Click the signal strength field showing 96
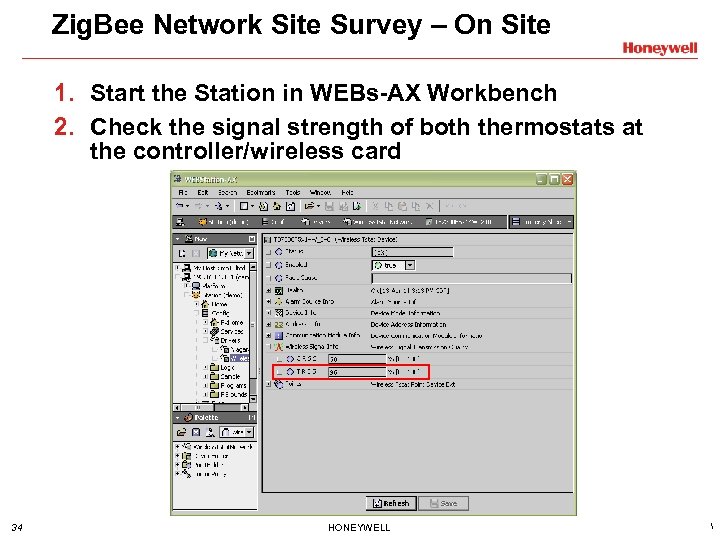720x540 pixels. tap(357, 372)
